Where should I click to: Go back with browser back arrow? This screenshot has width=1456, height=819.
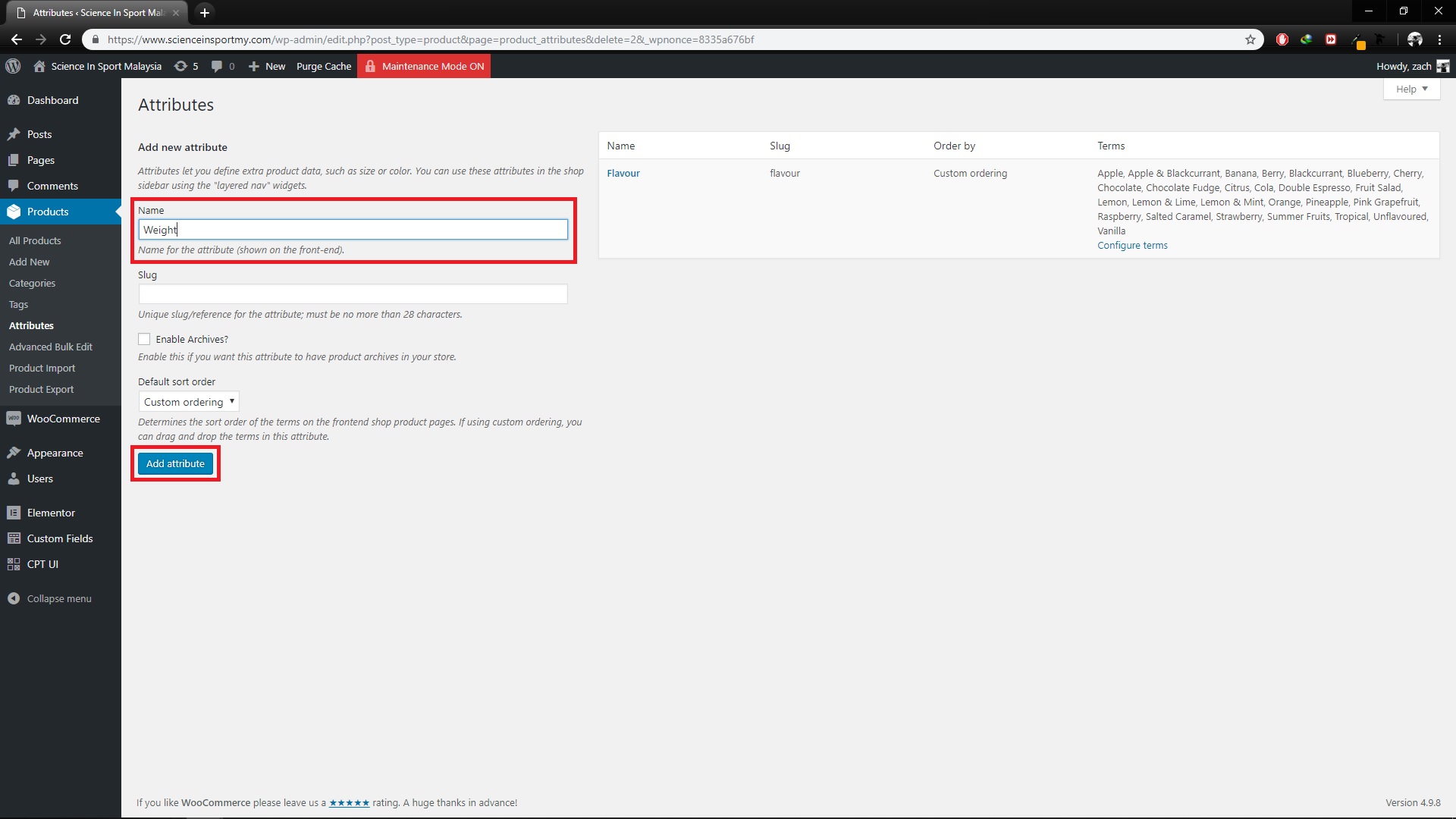[x=17, y=39]
